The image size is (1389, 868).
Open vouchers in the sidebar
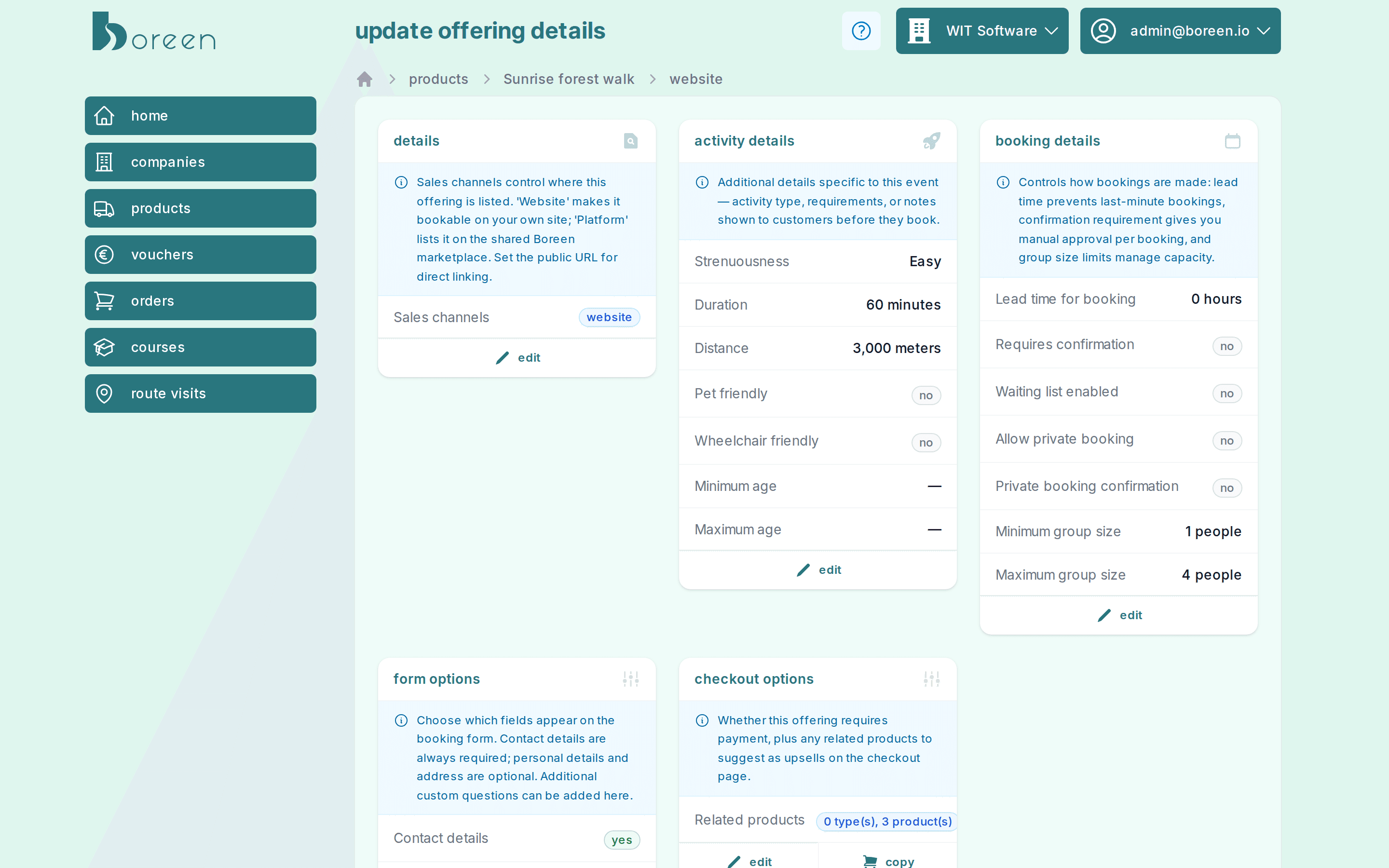click(x=200, y=255)
